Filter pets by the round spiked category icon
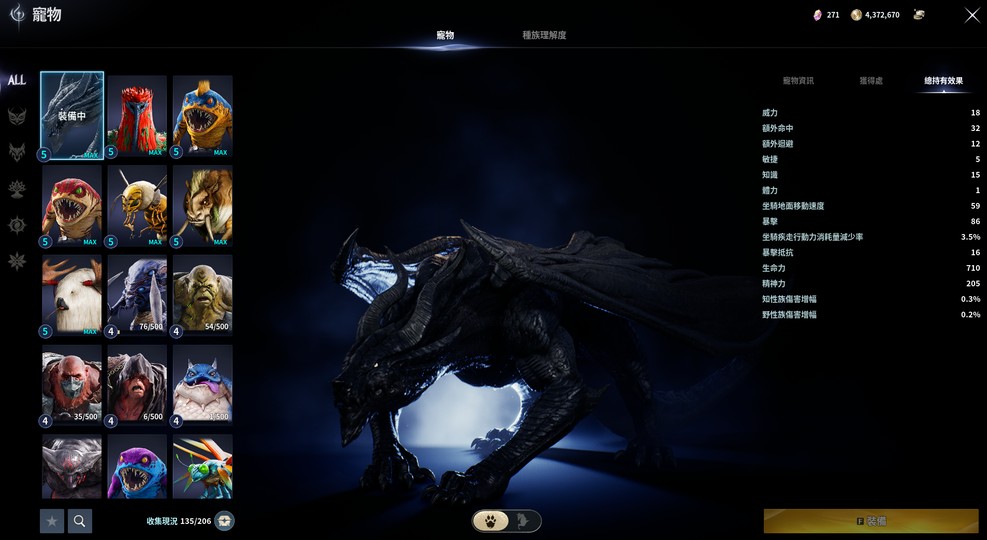The image size is (987, 540). (17, 225)
